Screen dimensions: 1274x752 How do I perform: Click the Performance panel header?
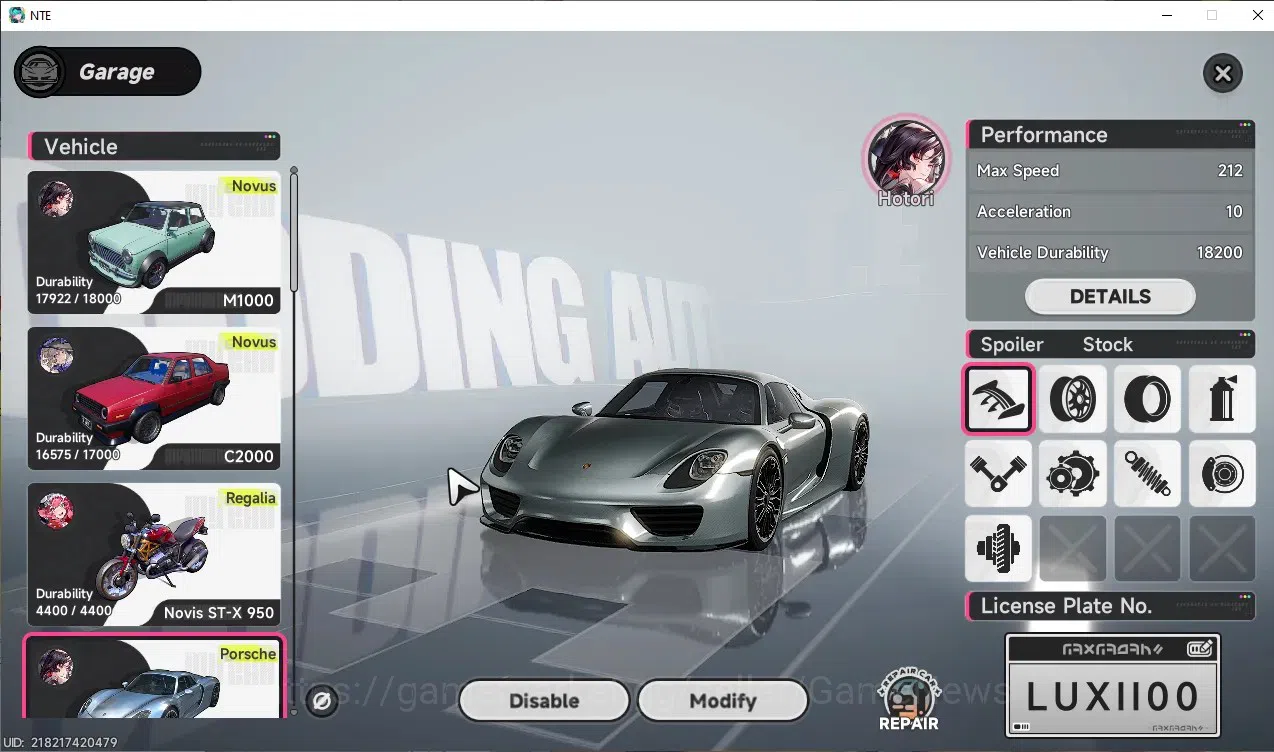coord(1110,135)
